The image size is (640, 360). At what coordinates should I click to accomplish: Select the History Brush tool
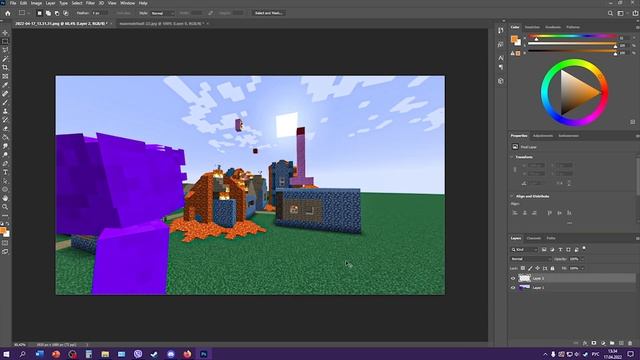(x=5, y=120)
